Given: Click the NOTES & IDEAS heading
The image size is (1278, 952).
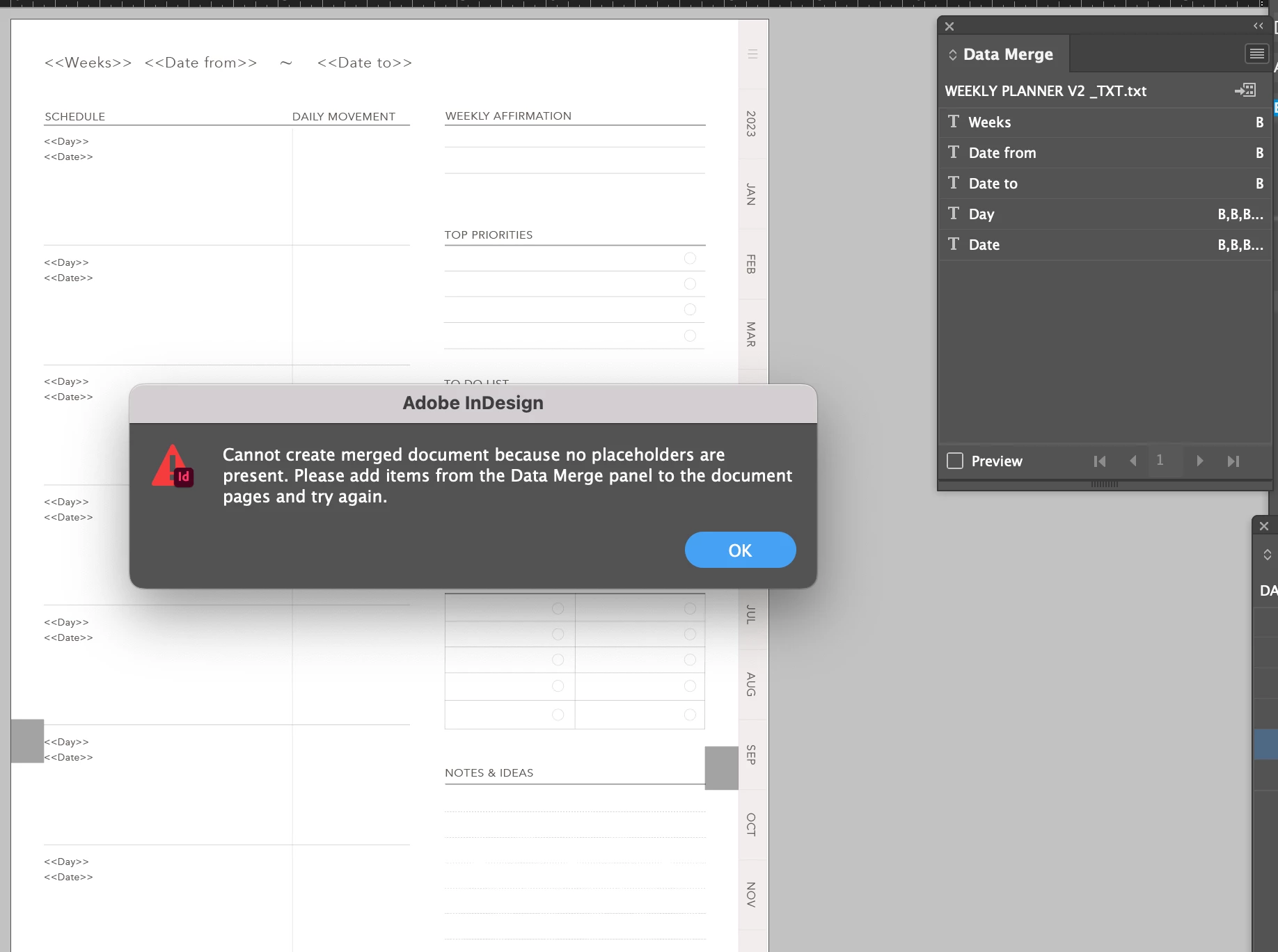Looking at the screenshot, I should coord(489,772).
